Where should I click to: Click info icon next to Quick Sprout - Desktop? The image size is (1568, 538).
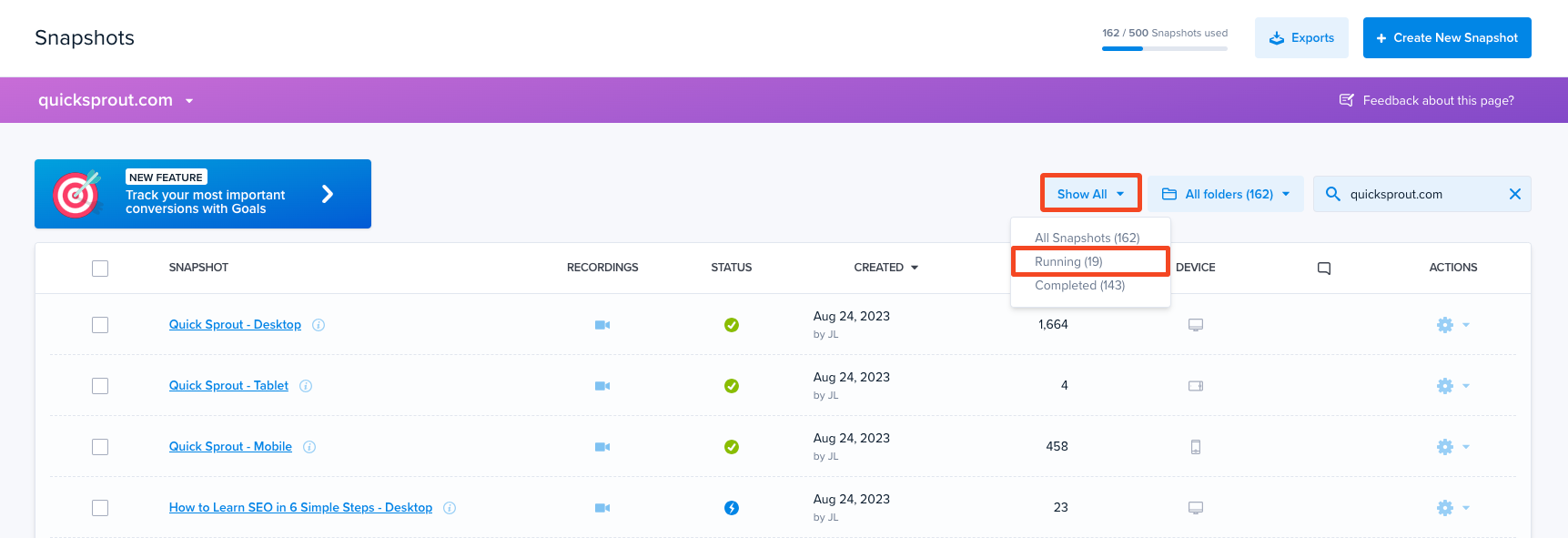[319, 325]
